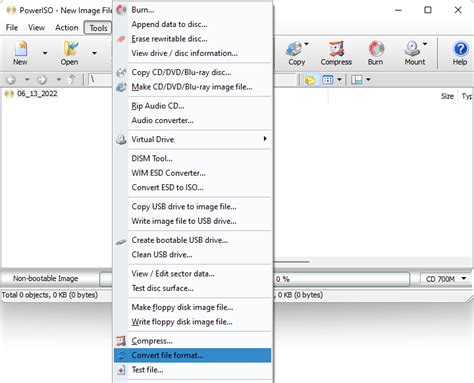Expand the Mount toolbar dropdown arrow
Viewport: 474px width, 383px height.
point(425,44)
